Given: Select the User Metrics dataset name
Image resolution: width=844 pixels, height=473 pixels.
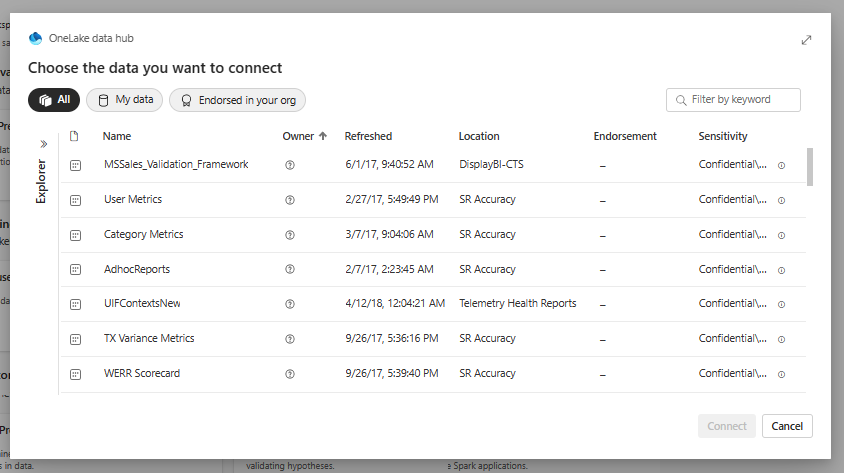Looking at the screenshot, I should pyautogui.click(x=133, y=199).
